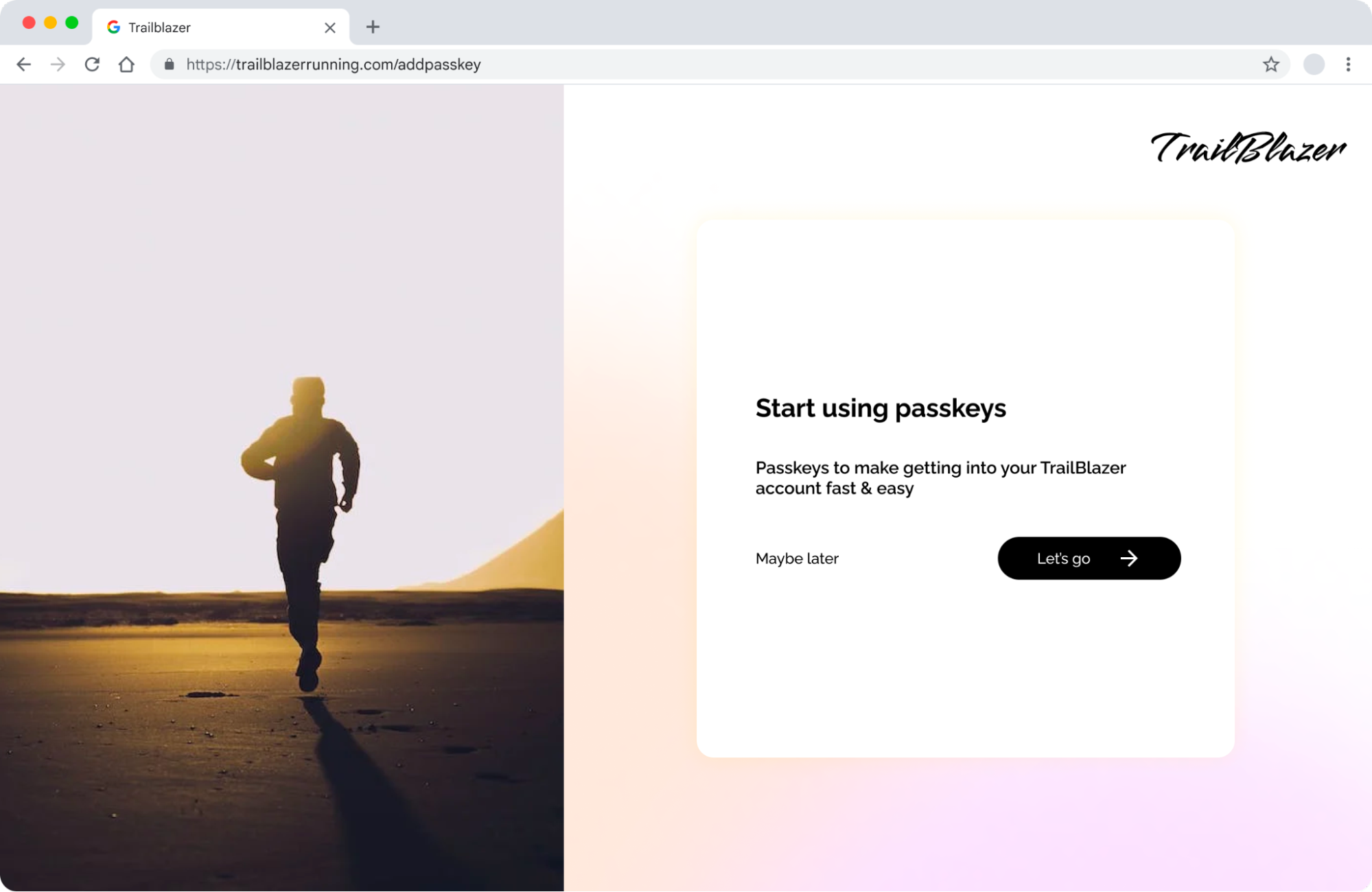Click the home button in browser toolbar
Screen dimensions: 1372x892
pos(126,64)
